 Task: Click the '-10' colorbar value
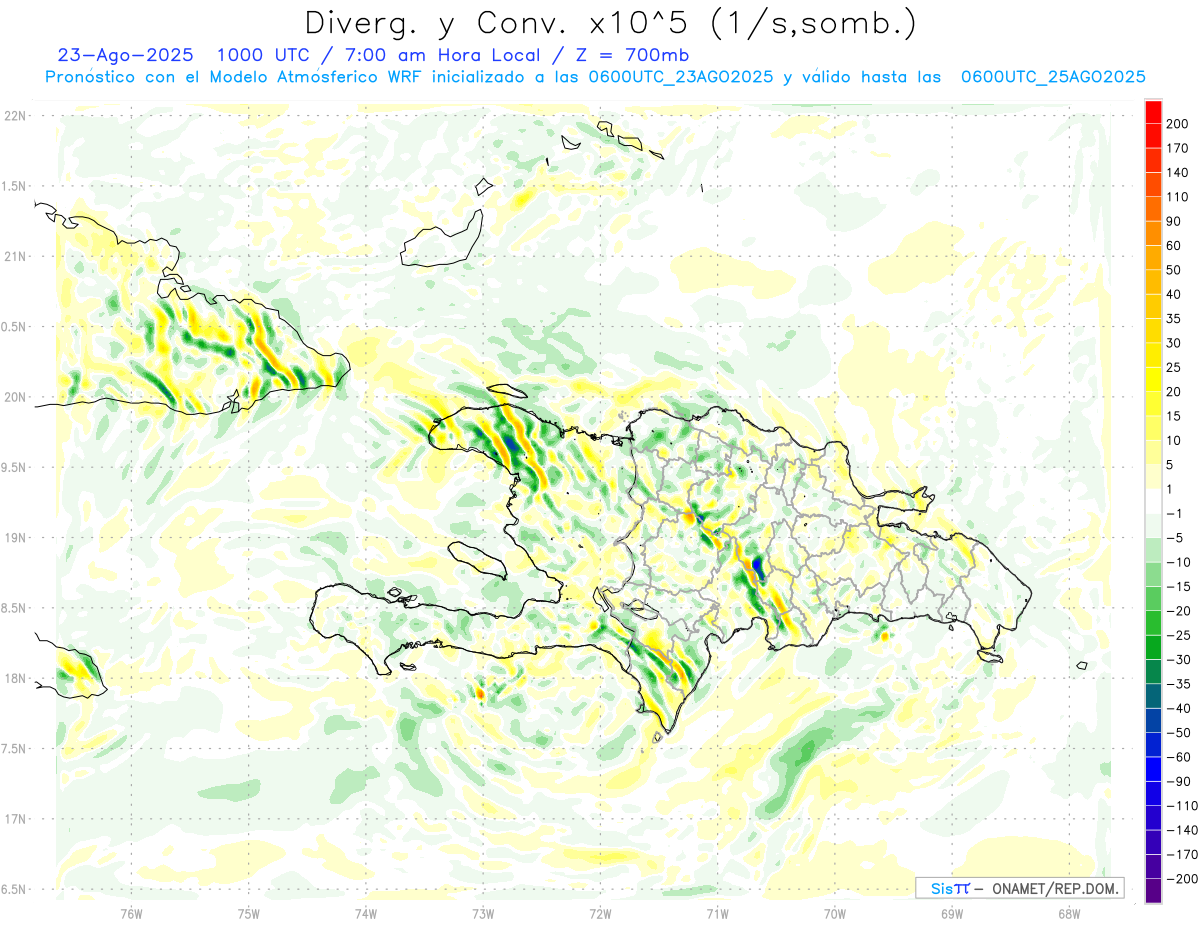(1177, 562)
